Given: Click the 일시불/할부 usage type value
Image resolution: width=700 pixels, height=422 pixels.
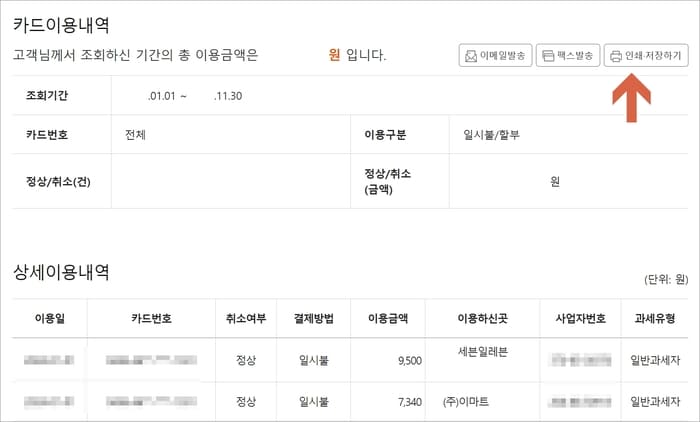Looking at the screenshot, I should click(x=492, y=134).
